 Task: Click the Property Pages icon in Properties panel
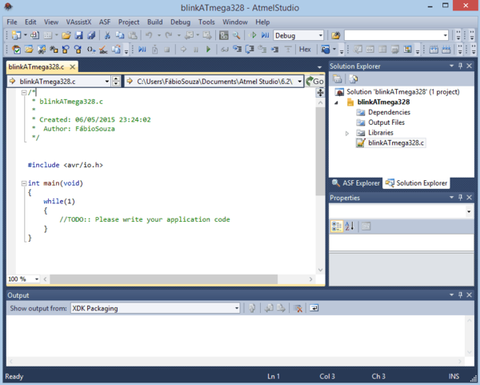pos(366,226)
